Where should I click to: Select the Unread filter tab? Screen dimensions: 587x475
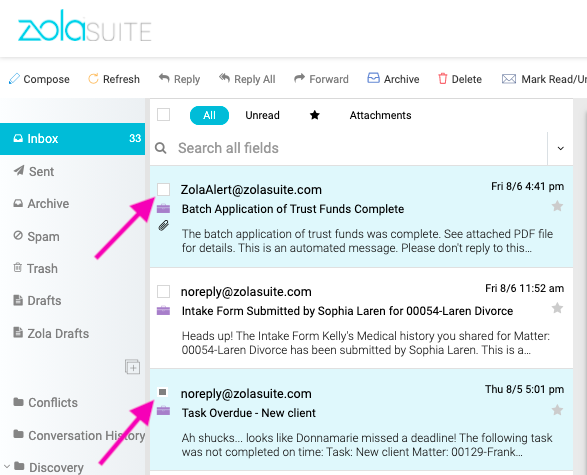262,115
